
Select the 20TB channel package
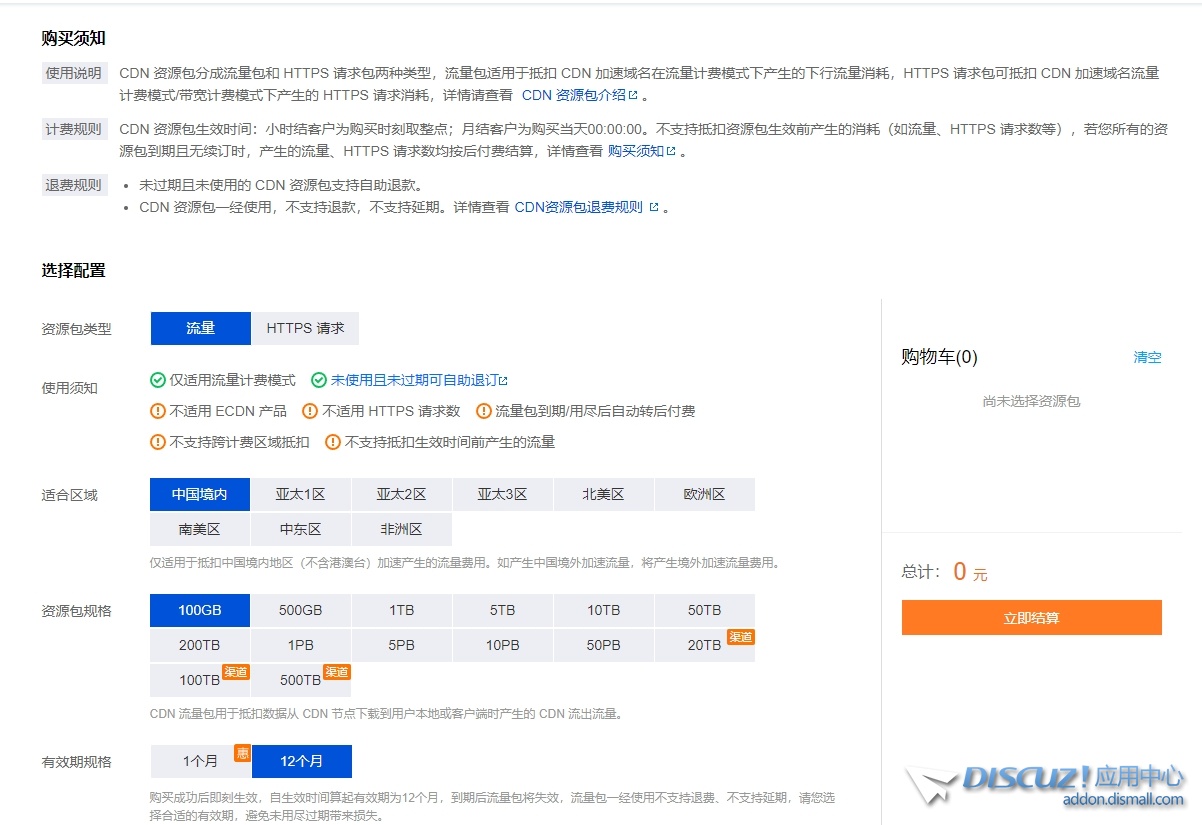(x=704, y=645)
